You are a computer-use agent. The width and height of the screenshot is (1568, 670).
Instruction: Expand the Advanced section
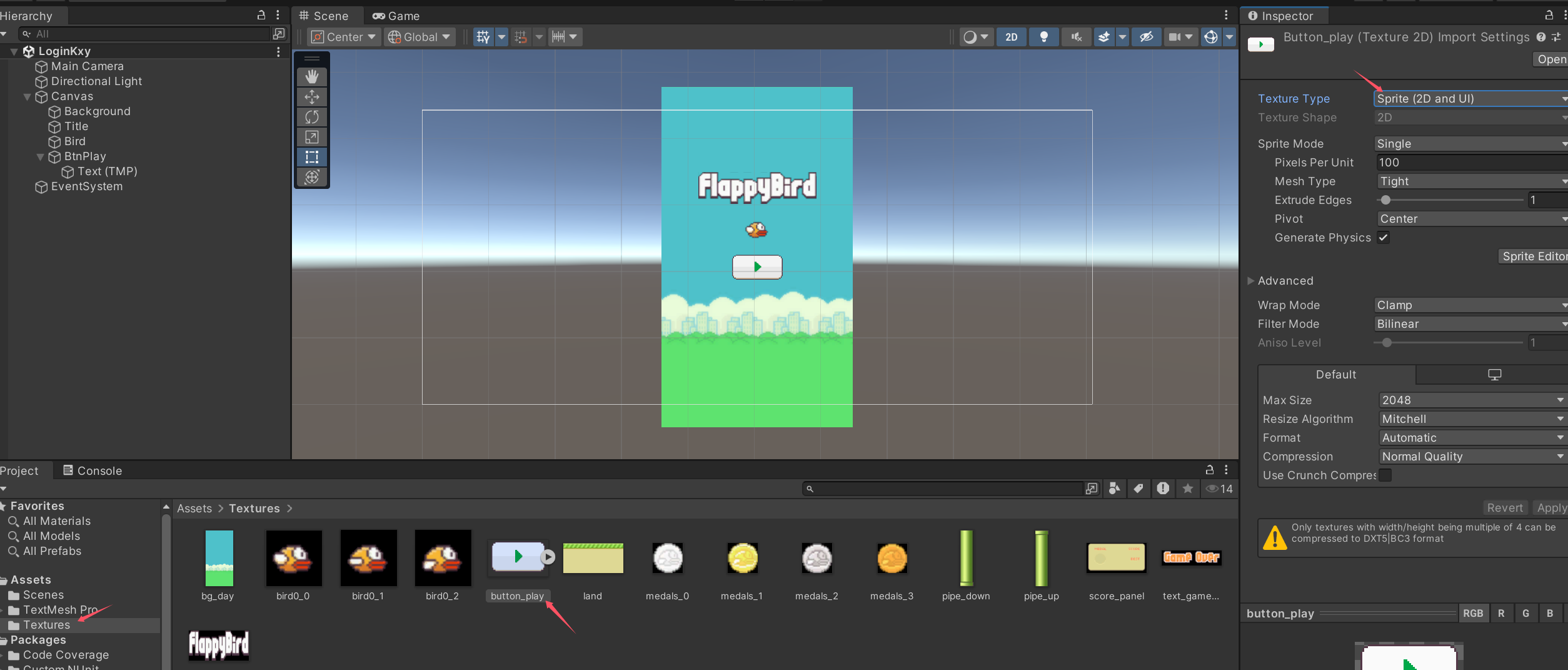click(1251, 281)
